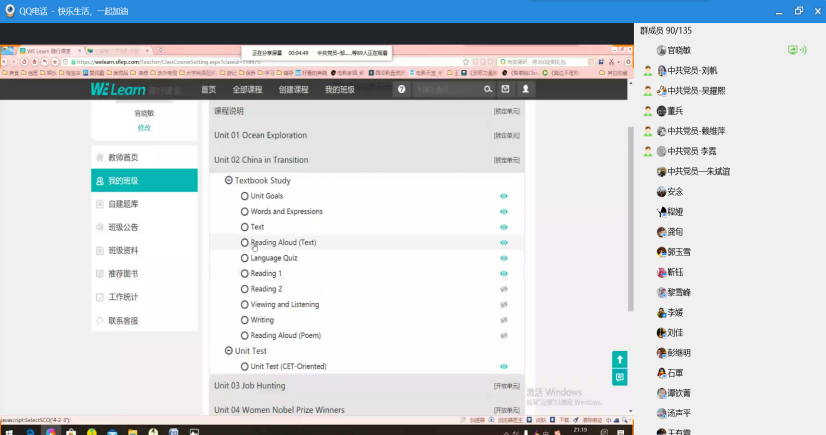Image resolution: width=826 pixels, height=435 pixels.
Task: Click the 班级公告 speaker icon in the sidebar
Action: 99,227
